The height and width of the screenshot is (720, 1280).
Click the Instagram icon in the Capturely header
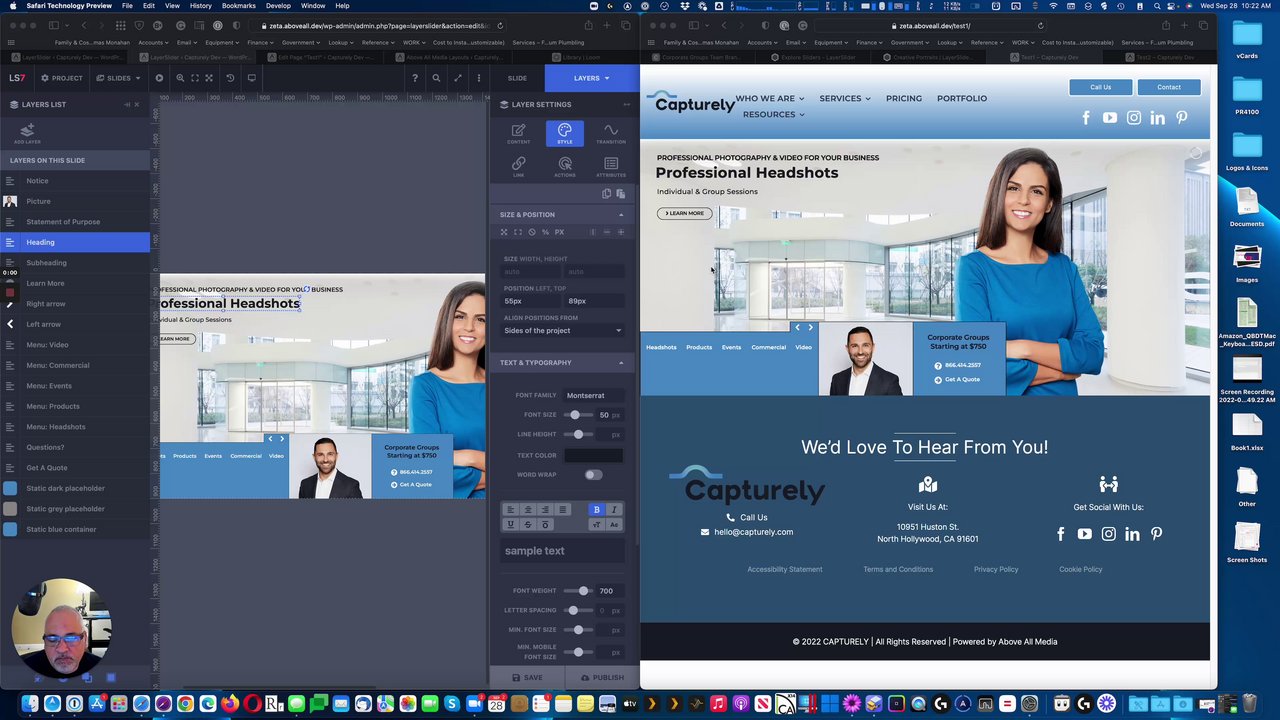pyautogui.click(x=1133, y=118)
